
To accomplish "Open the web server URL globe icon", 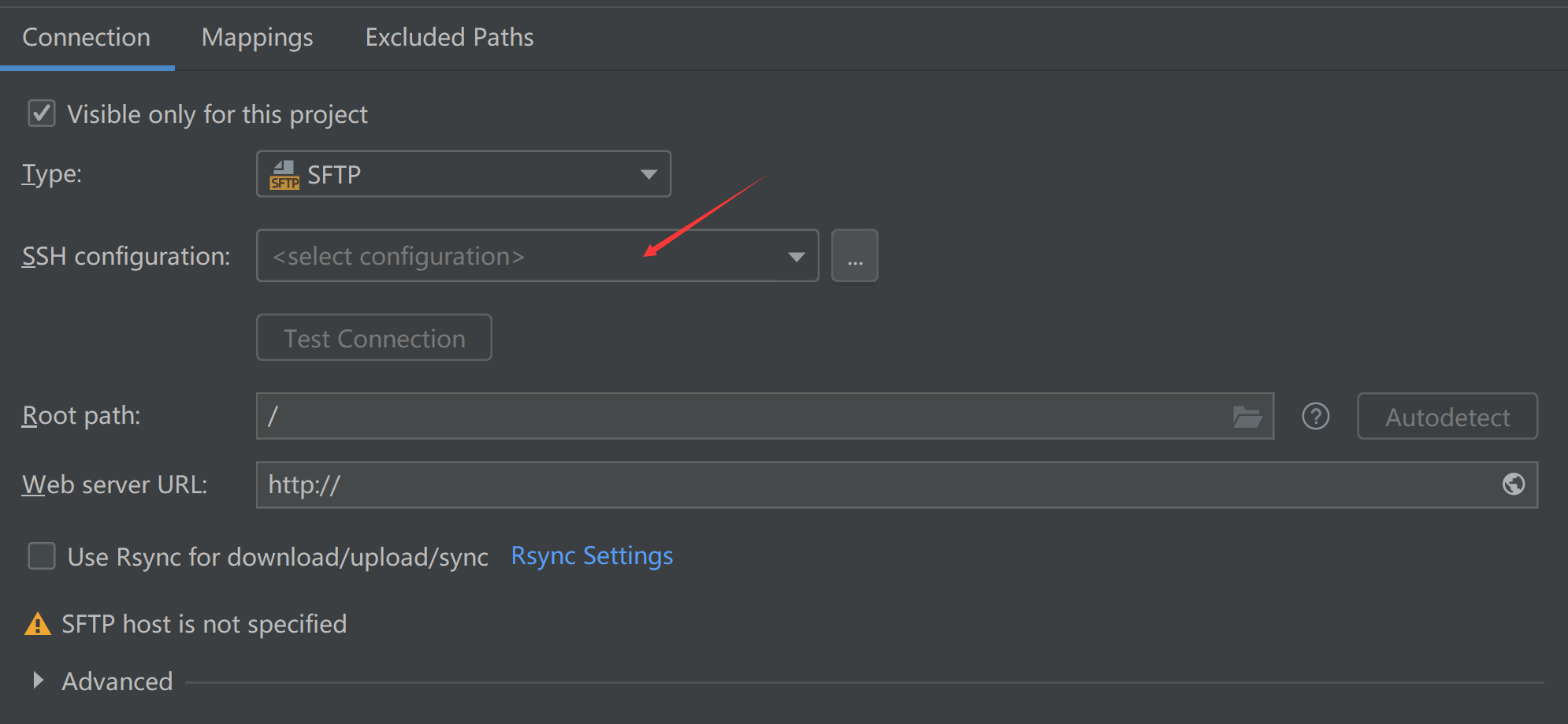I will coord(1513,485).
